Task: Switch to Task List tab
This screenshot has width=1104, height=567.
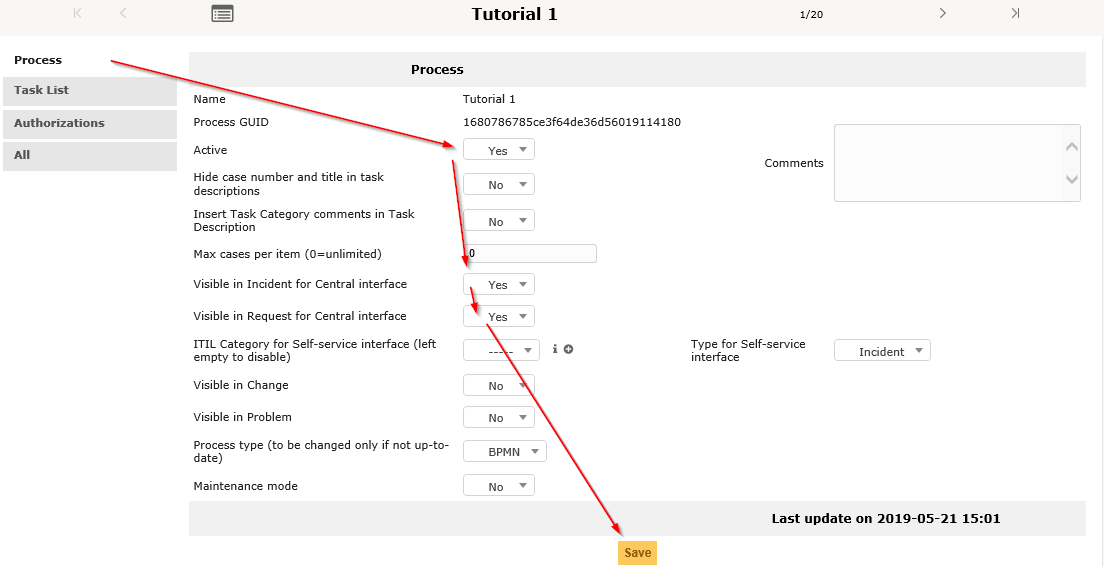Action: (x=89, y=91)
